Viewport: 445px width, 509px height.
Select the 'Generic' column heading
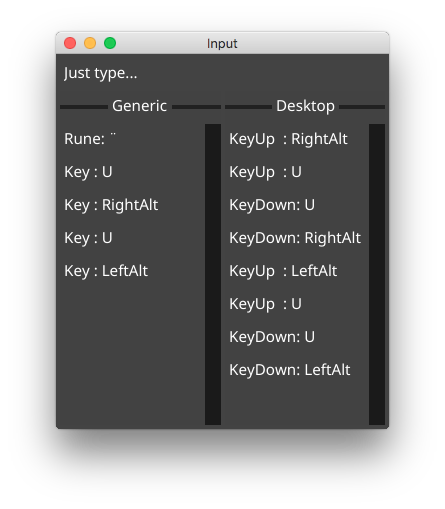point(139,106)
